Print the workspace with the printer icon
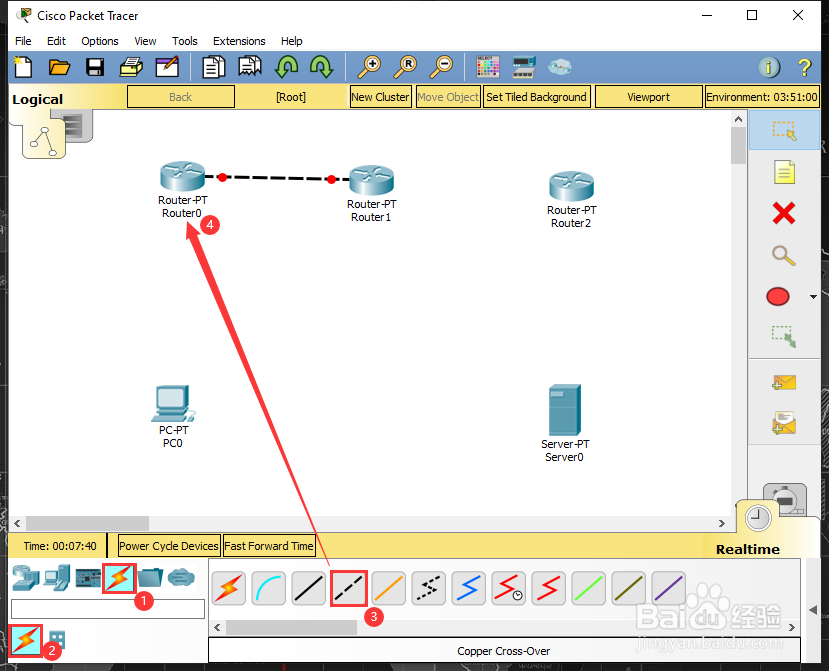This screenshot has height=671, width=829. point(131,67)
